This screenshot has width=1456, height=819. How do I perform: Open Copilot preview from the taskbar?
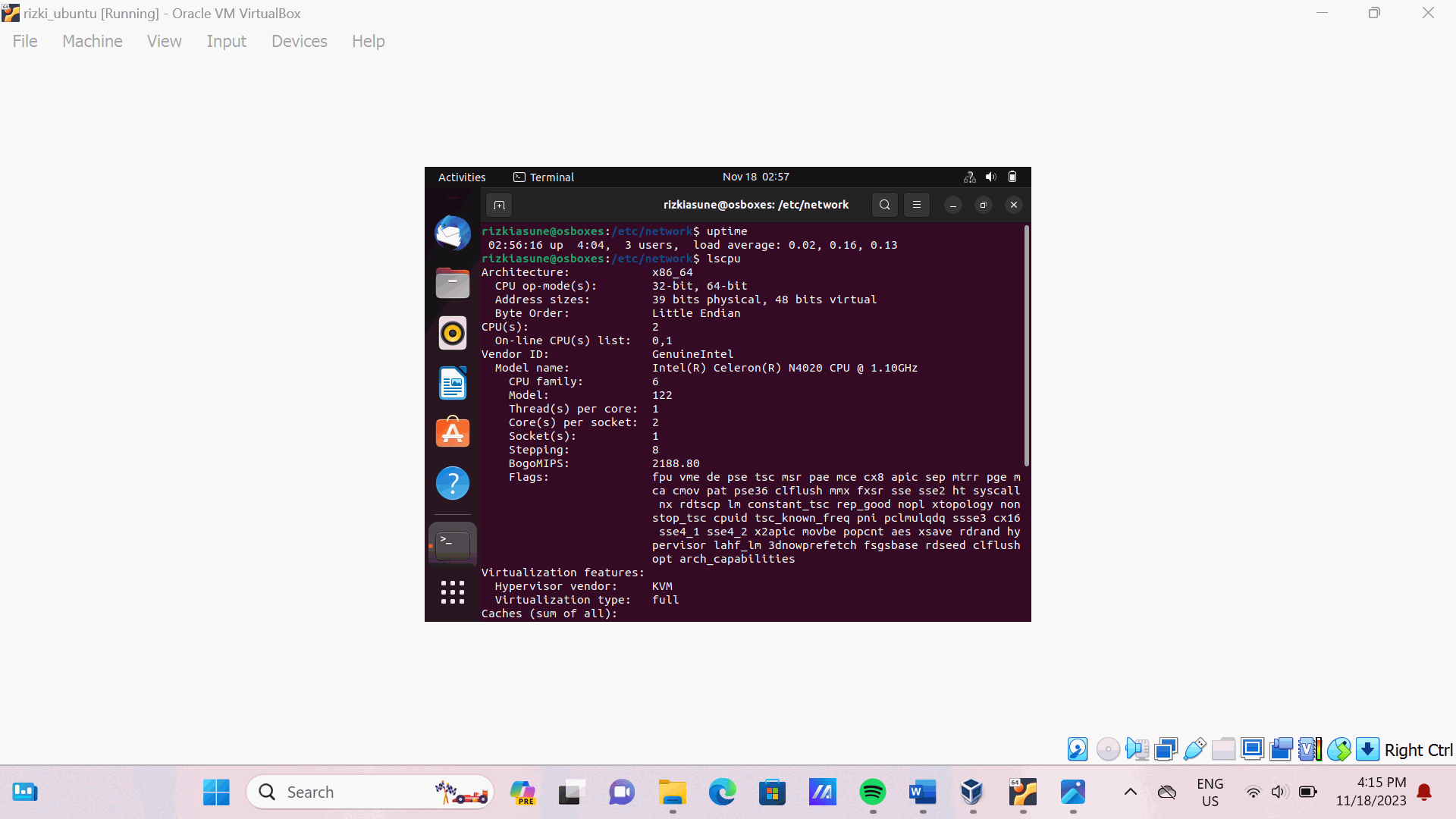522,792
